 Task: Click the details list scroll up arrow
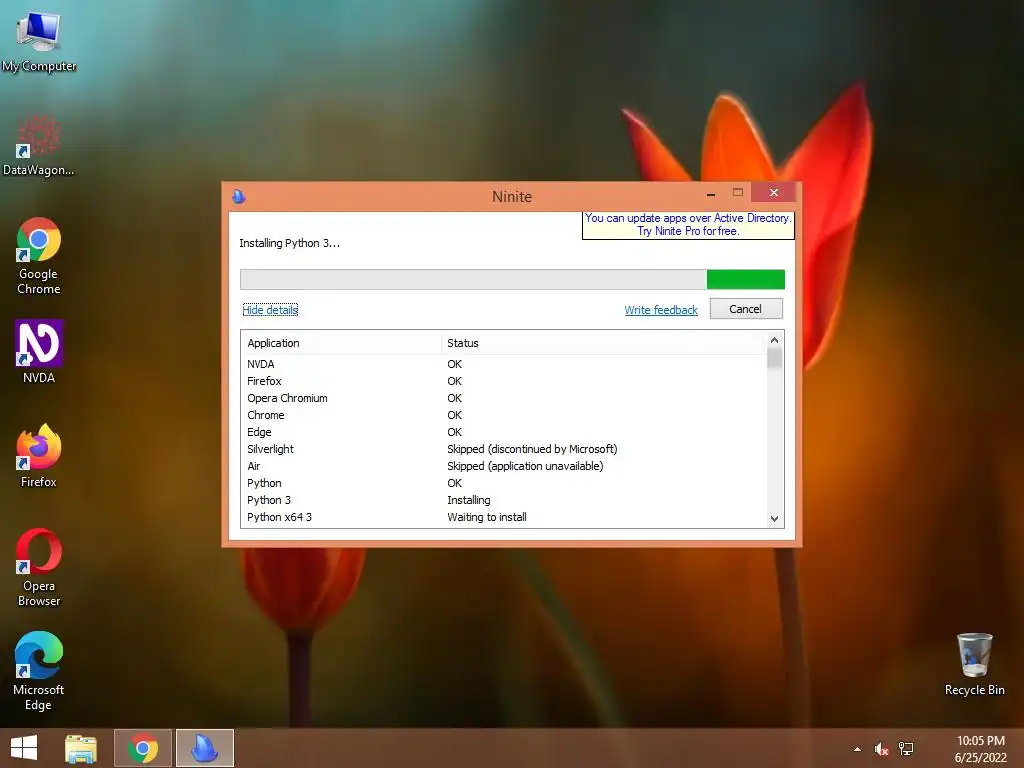pos(775,340)
